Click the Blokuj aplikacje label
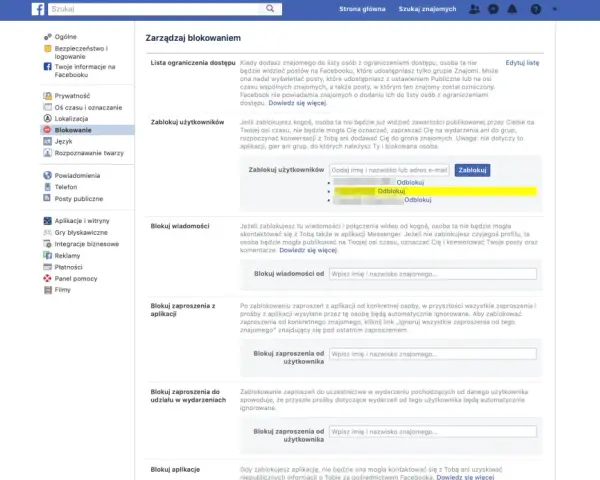Viewport: 600px width, 480px height. [x=175, y=469]
